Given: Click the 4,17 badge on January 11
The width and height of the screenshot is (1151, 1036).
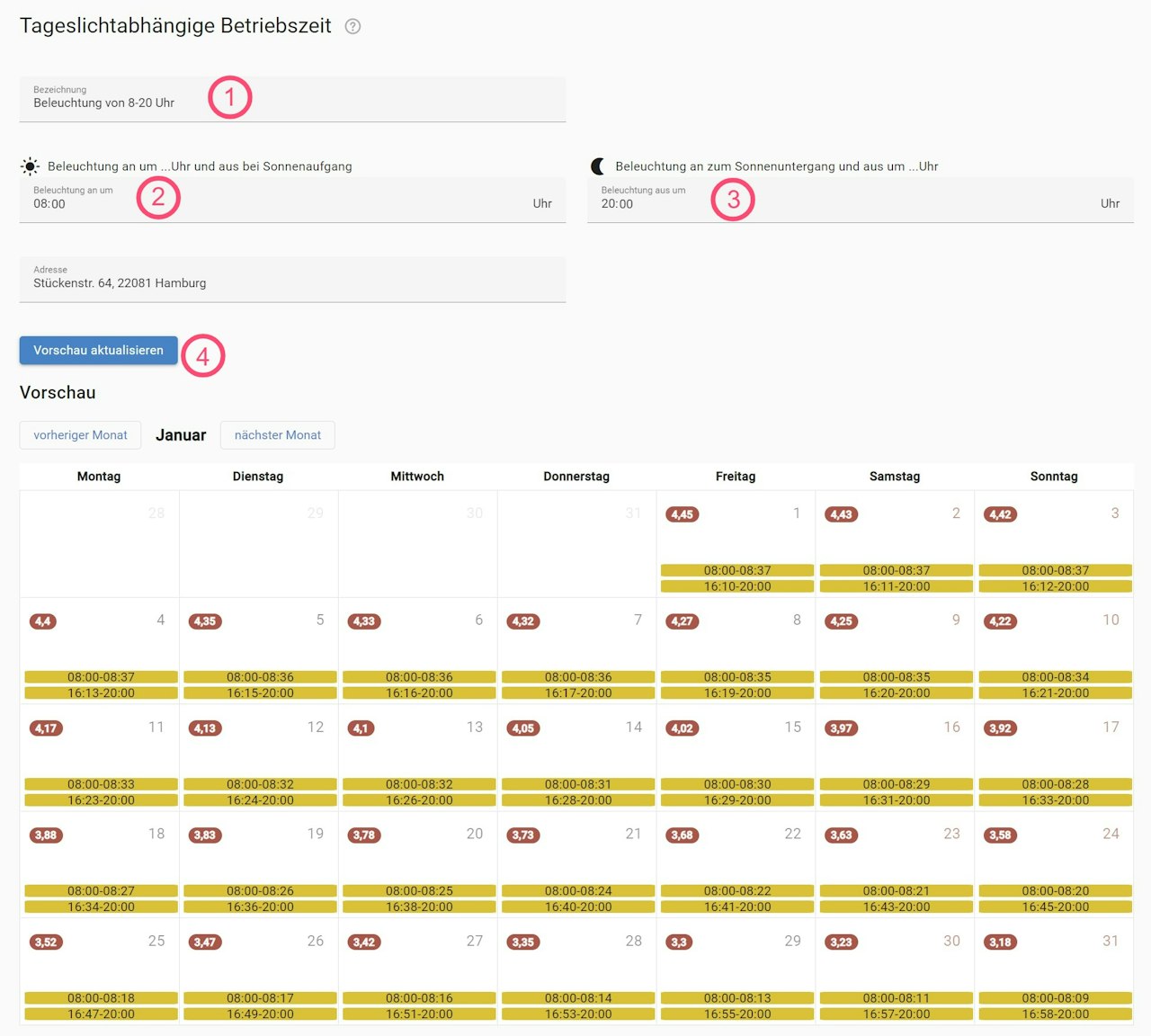Looking at the screenshot, I should click(x=46, y=728).
